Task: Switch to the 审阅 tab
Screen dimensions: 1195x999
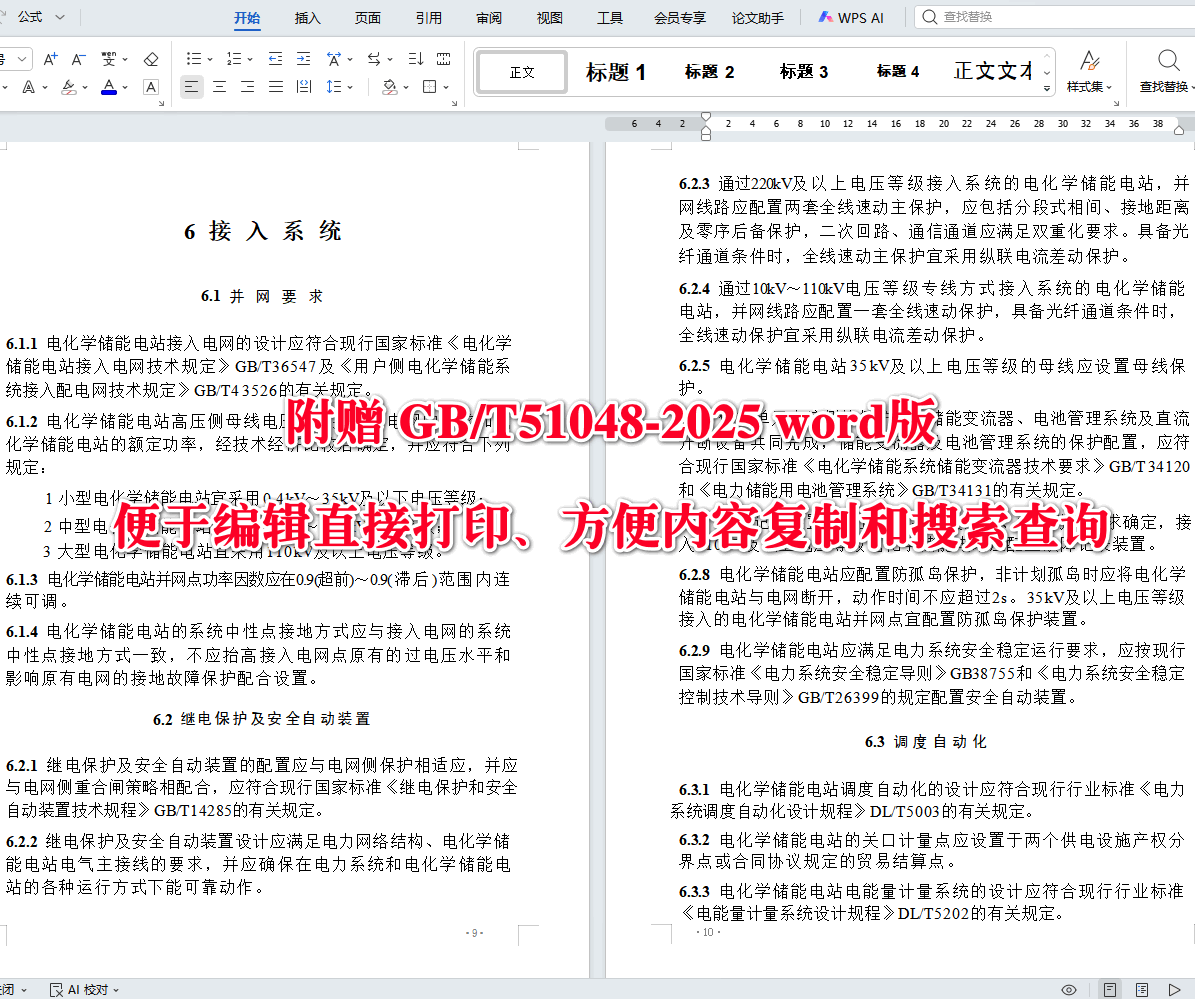Action: pos(489,18)
